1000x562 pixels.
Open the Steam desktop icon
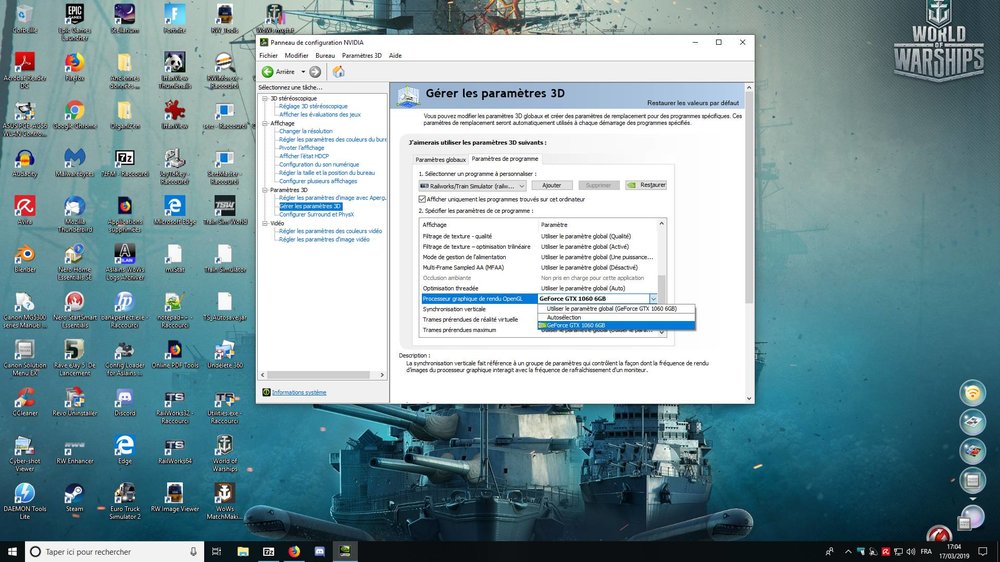(x=75, y=498)
